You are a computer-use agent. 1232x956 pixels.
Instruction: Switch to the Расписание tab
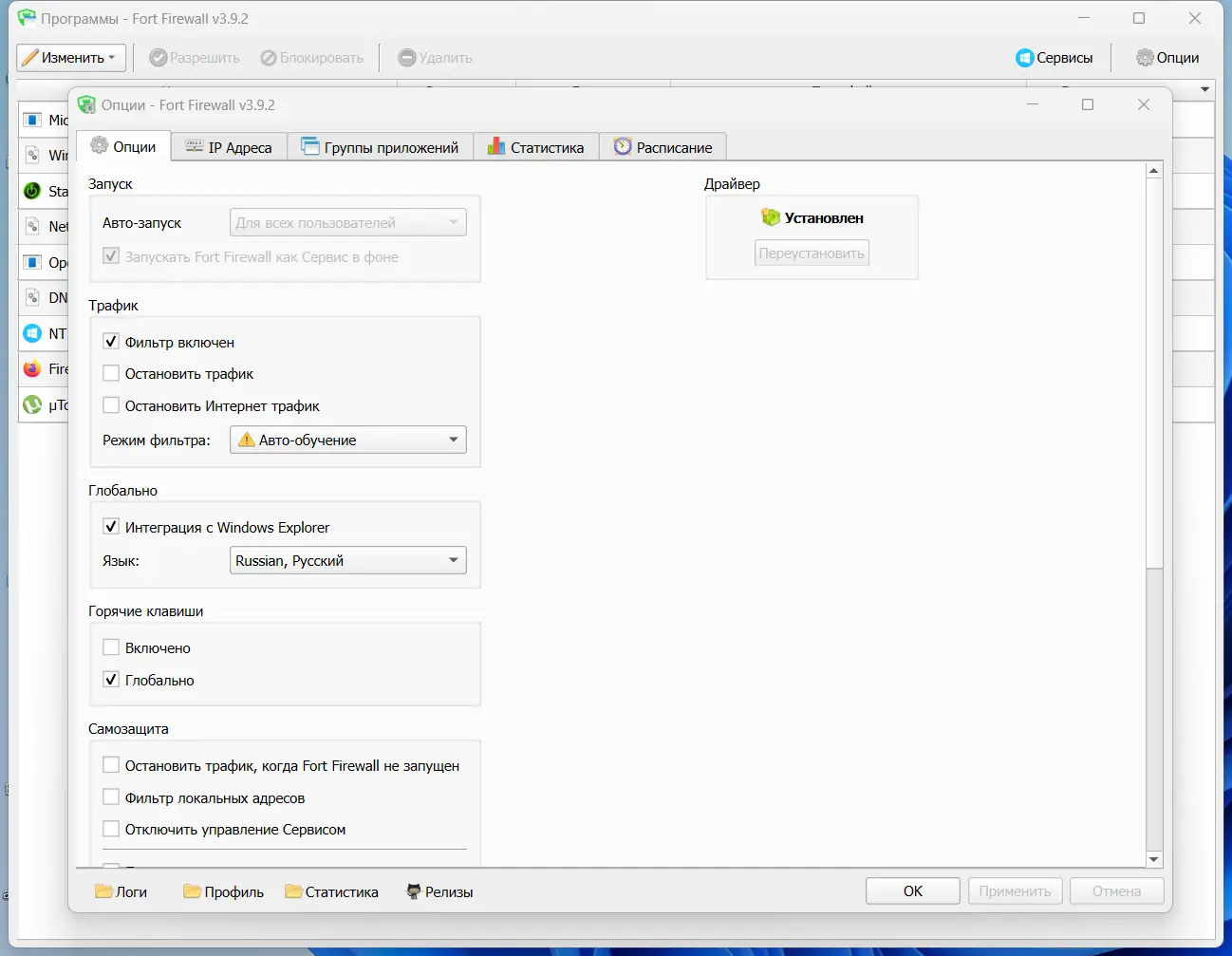[663, 147]
